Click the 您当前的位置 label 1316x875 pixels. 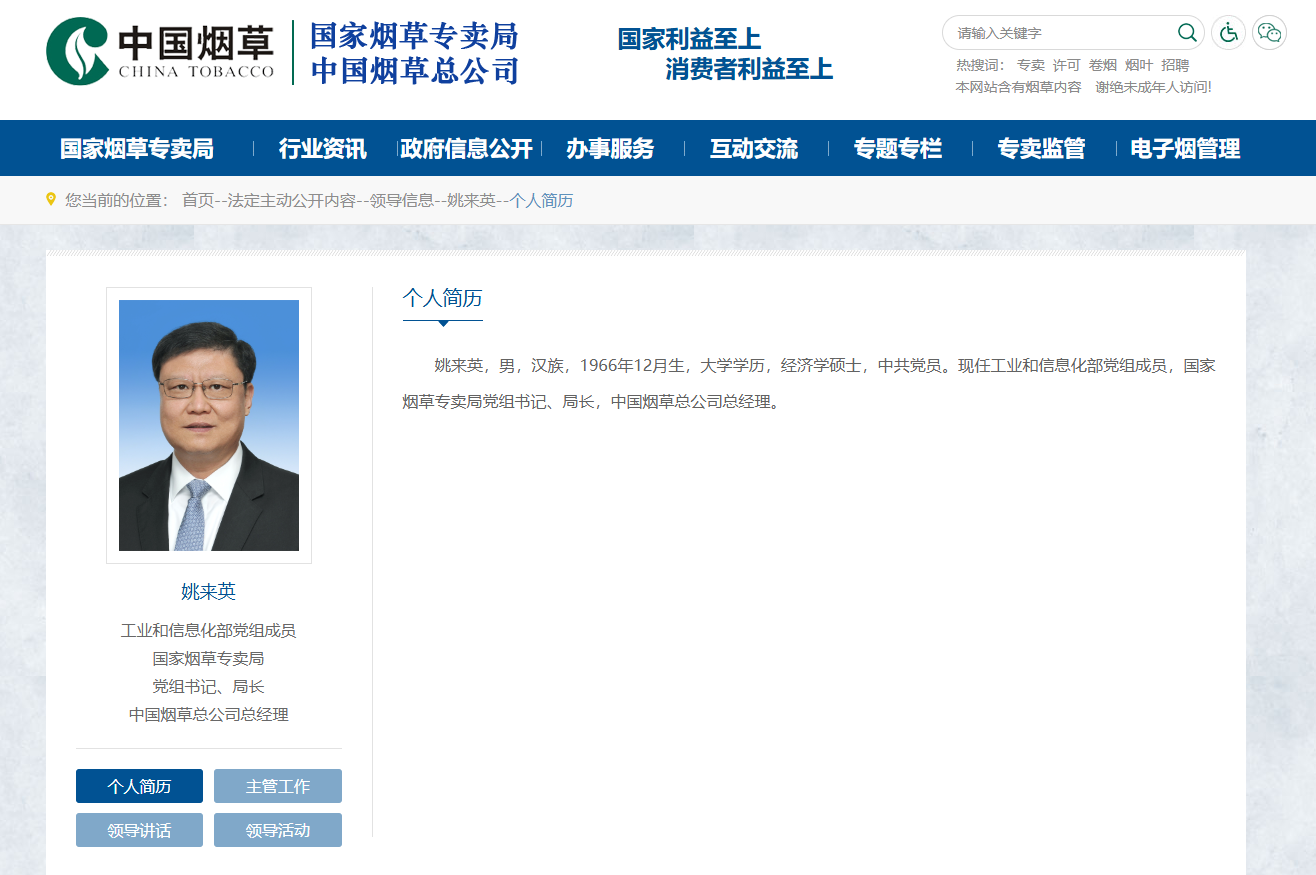pyautogui.click(x=117, y=200)
